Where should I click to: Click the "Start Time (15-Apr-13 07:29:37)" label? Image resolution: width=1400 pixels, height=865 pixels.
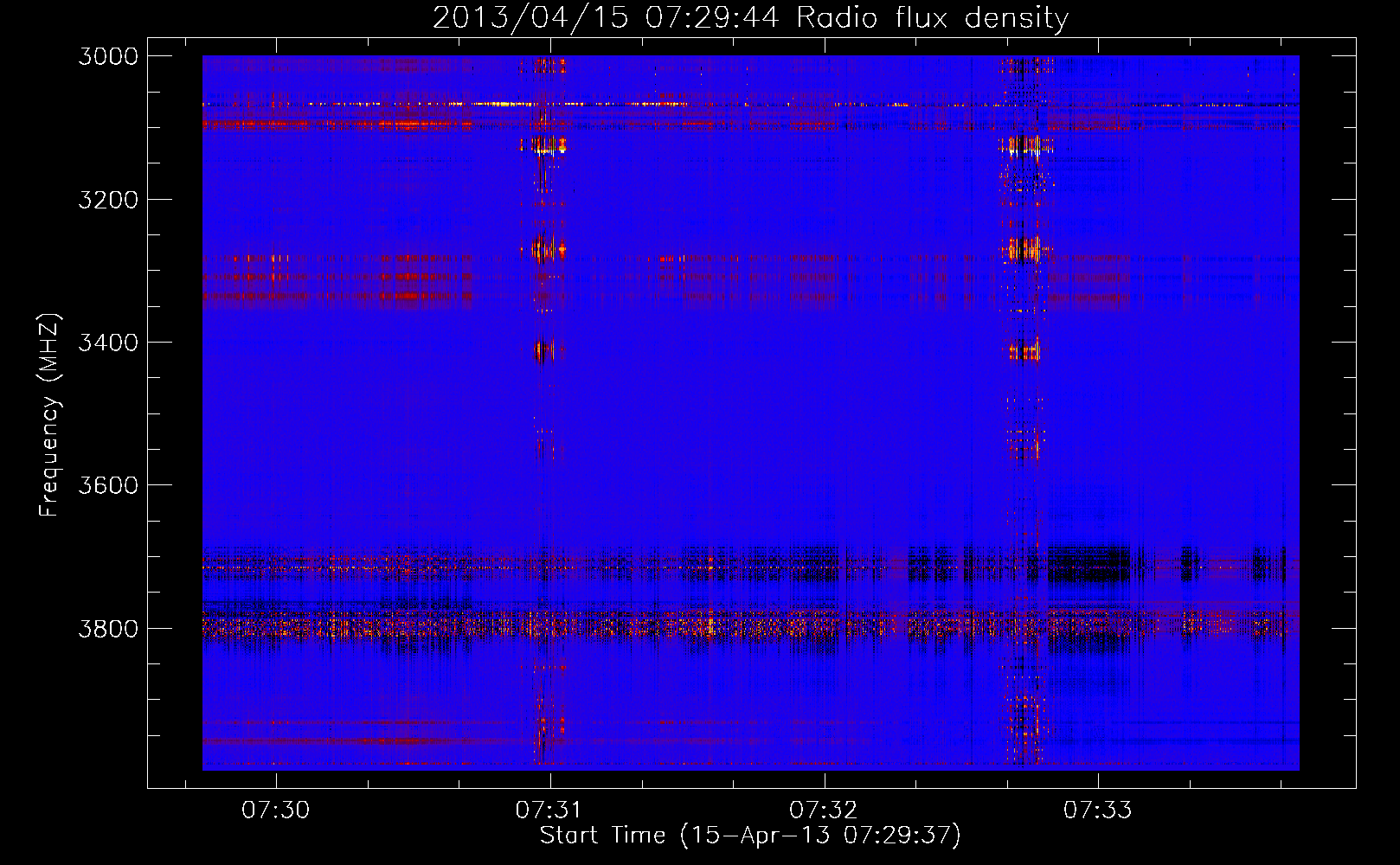pos(750,836)
